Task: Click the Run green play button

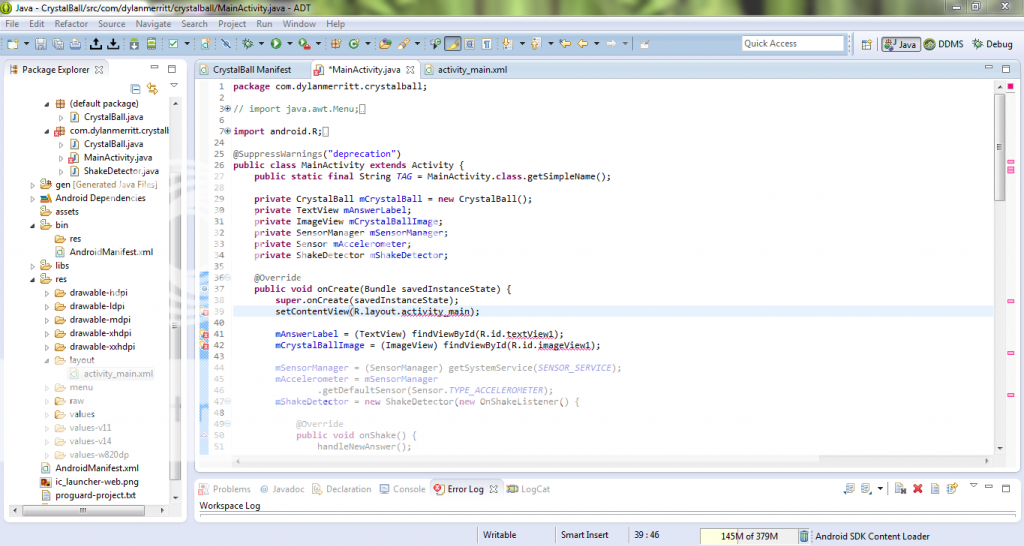Action: (274, 44)
